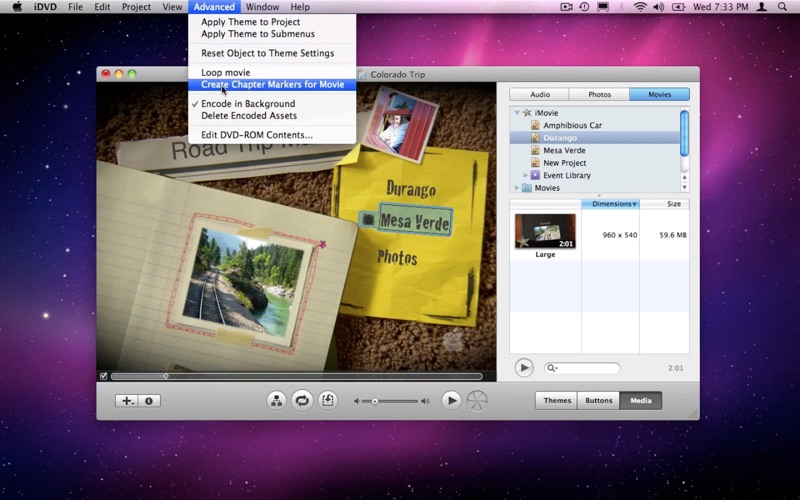The height and width of the screenshot is (500, 800).
Task: Click the motion playhead scrubber diamond
Action: coord(166,376)
